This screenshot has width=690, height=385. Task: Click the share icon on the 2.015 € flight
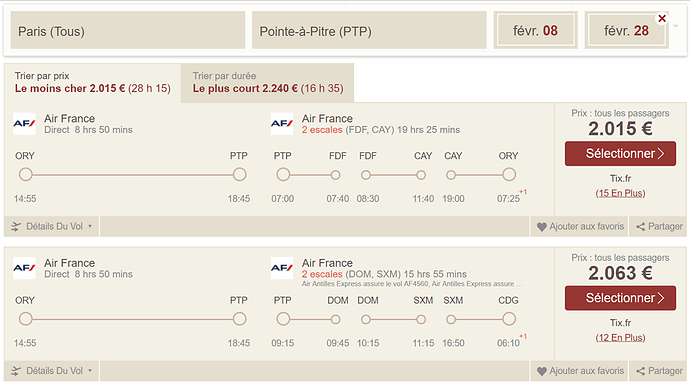[641, 227]
